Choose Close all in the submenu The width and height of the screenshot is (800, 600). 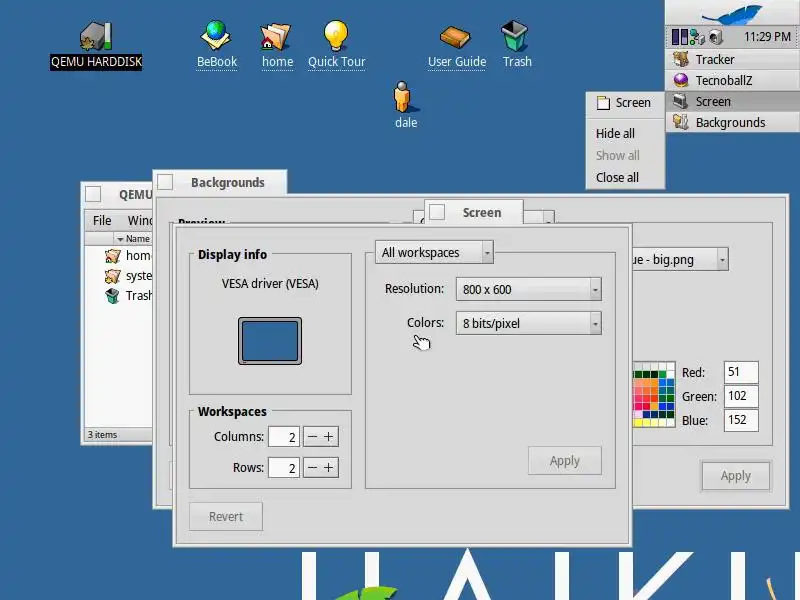coord(625,178)
